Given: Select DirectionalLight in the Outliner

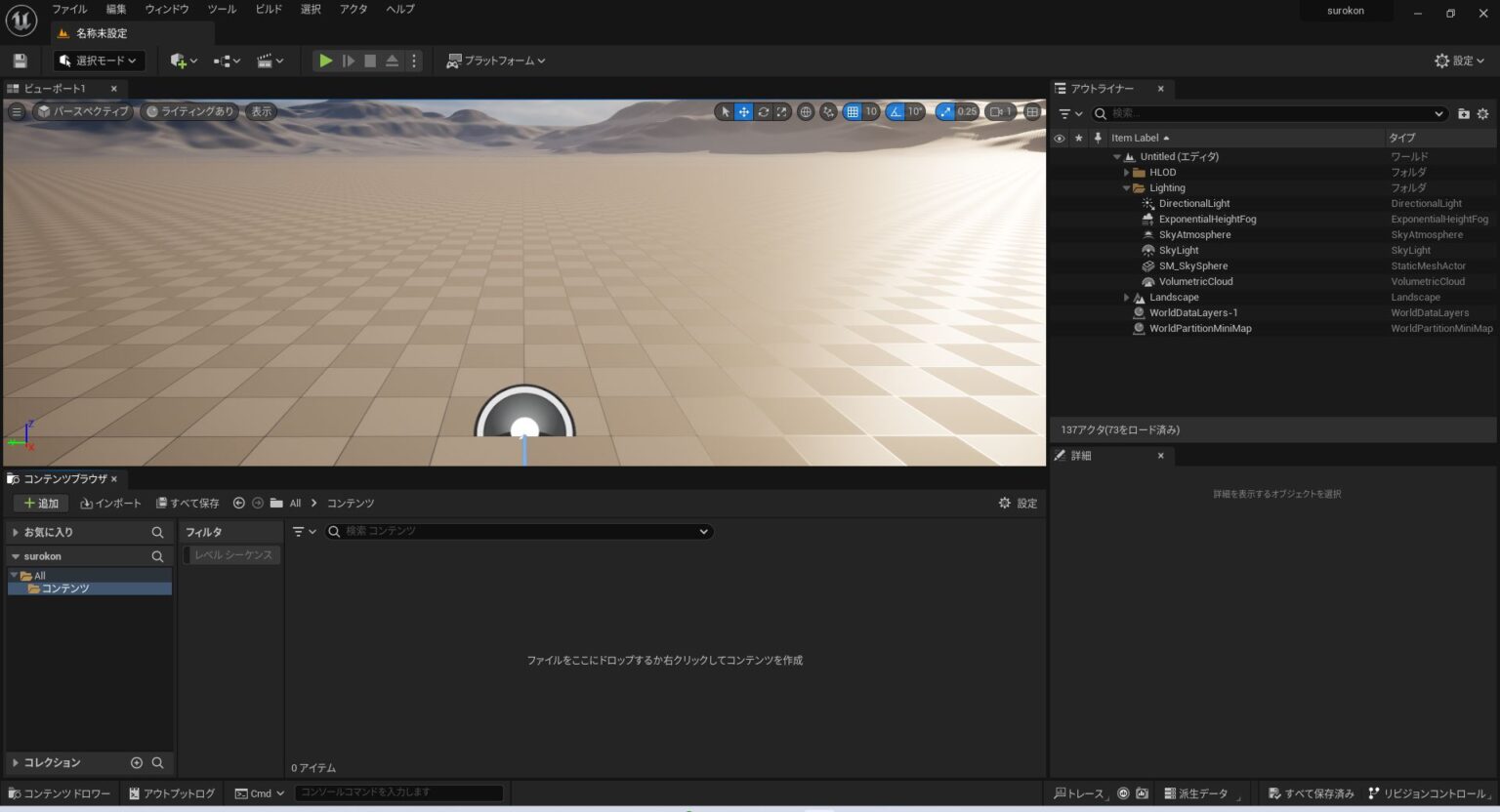Looking at the screenshot, I should point(1194,203).
